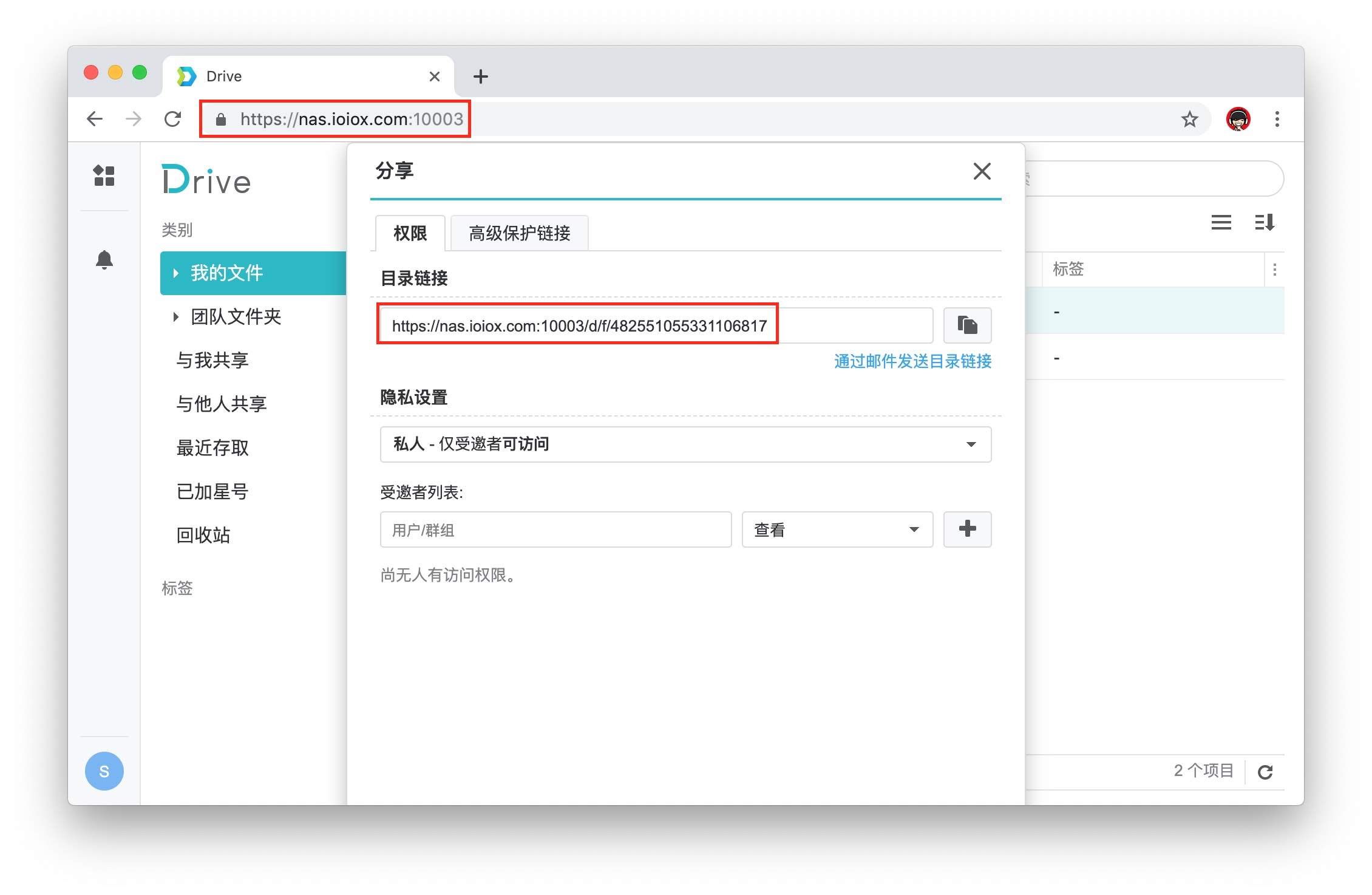Open sort order icon

pos(1265,222)
